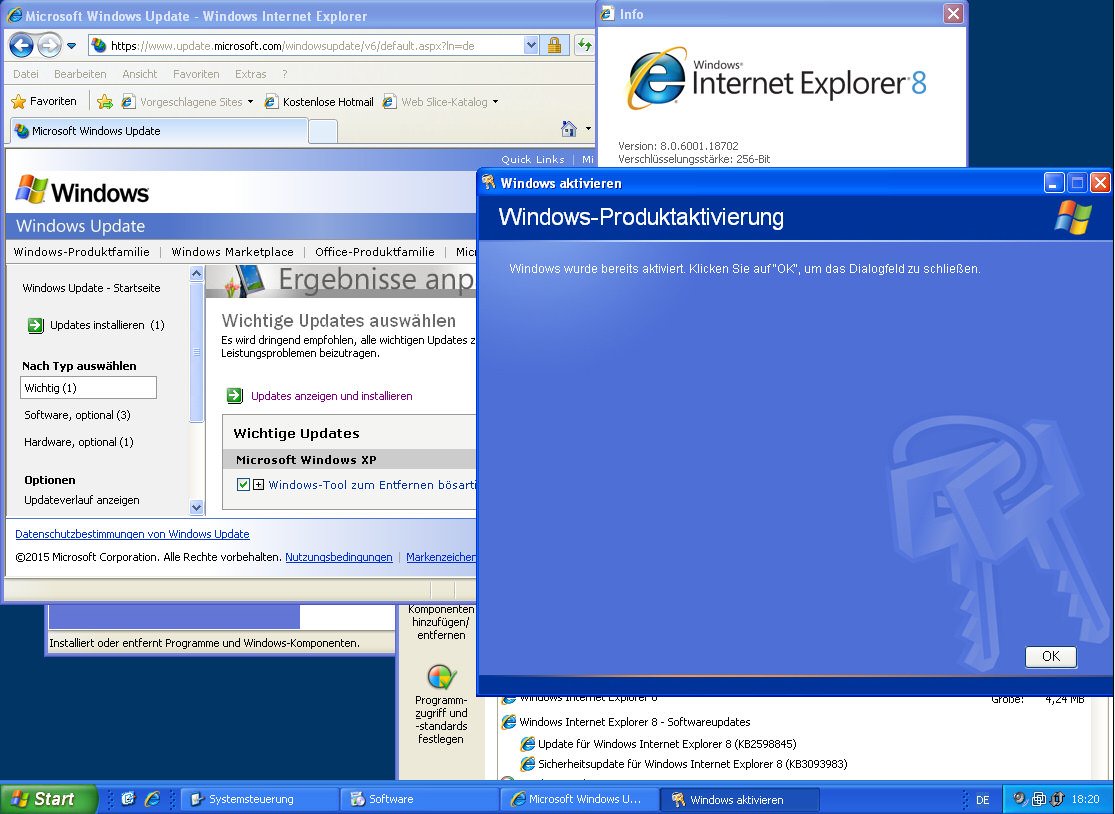Open the home button dropdown arrow
The image size is (1115, 814).
click(588, 129)
